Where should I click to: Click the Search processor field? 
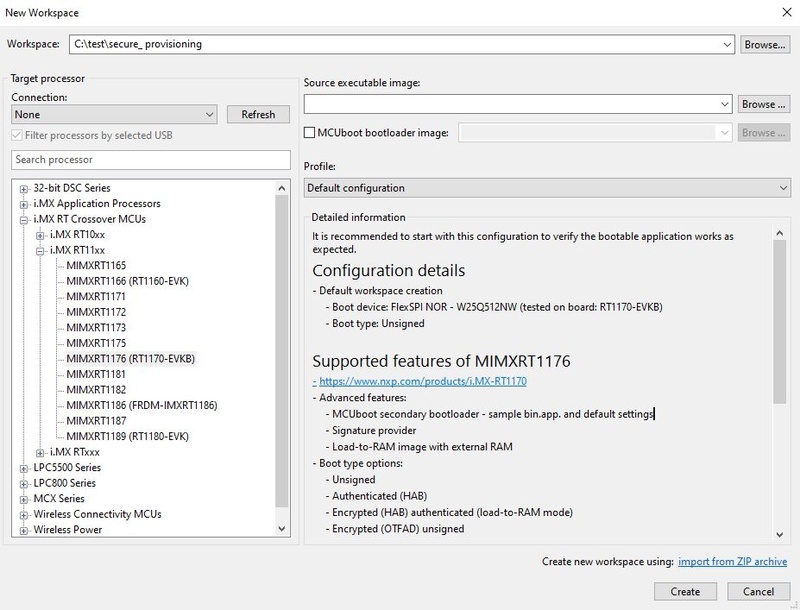coord(150,160)
